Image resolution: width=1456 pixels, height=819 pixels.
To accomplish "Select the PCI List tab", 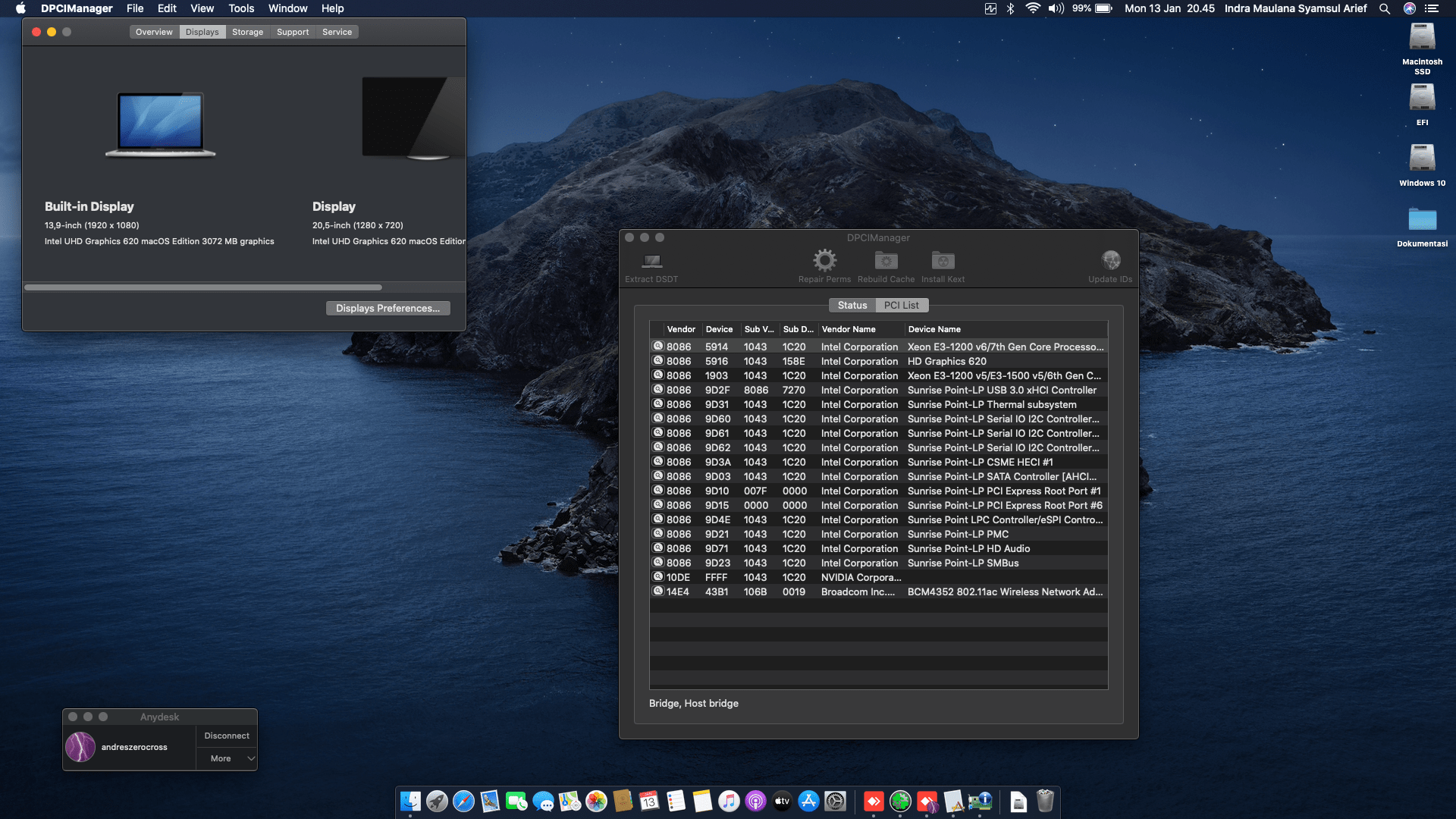I will pos(901,305).
